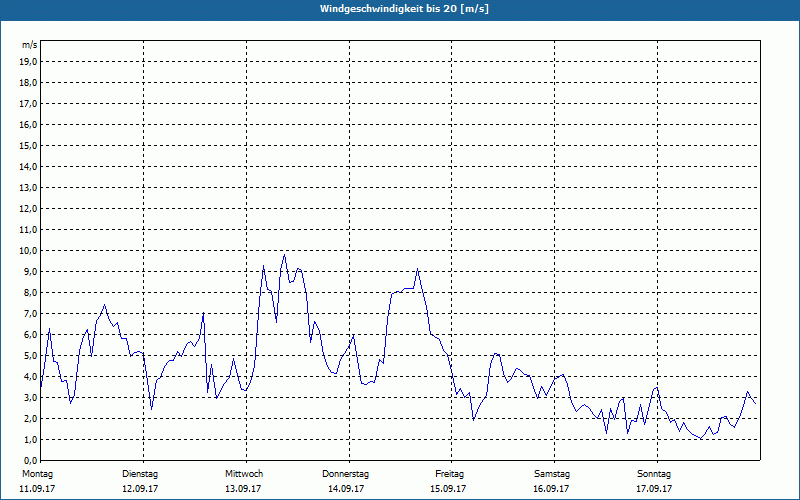Screen dimensions: 800x500
Task: Click the highest wind peak on Mittwoch
Action: pyautogui.click(x=284, y=255)
